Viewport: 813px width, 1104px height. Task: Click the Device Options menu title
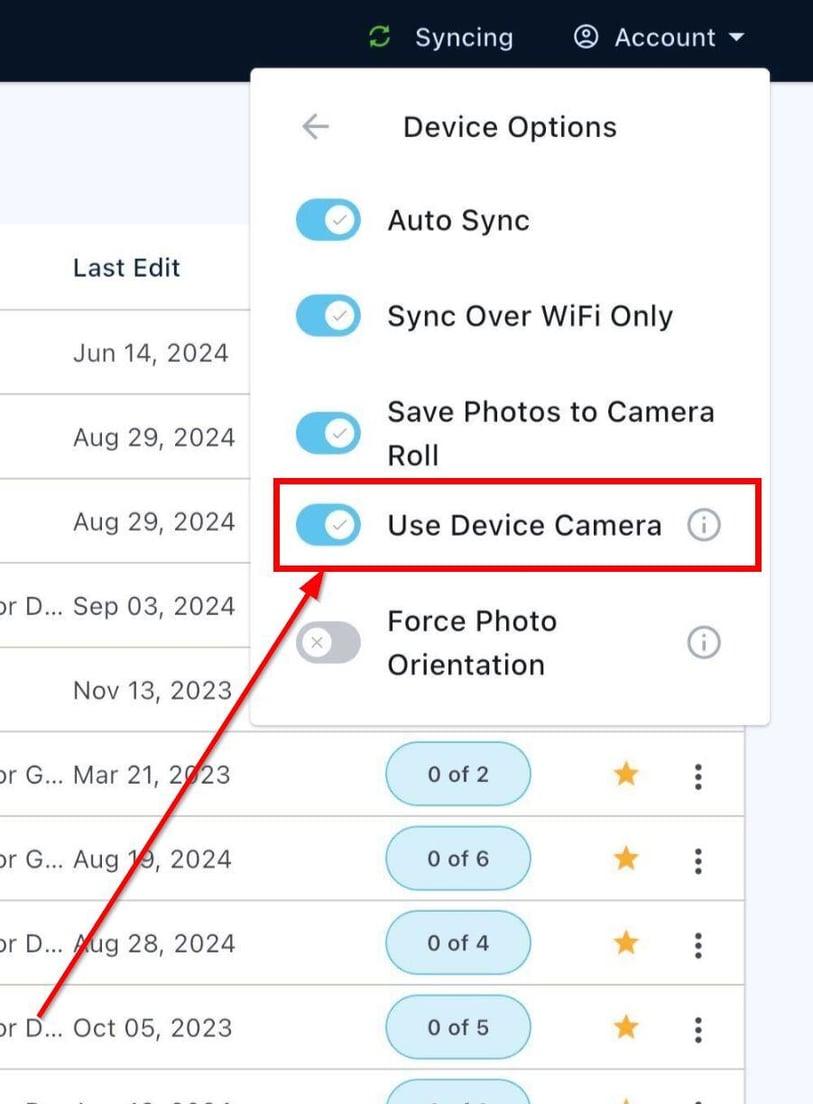pyautogui.click(x=509, y=127)
